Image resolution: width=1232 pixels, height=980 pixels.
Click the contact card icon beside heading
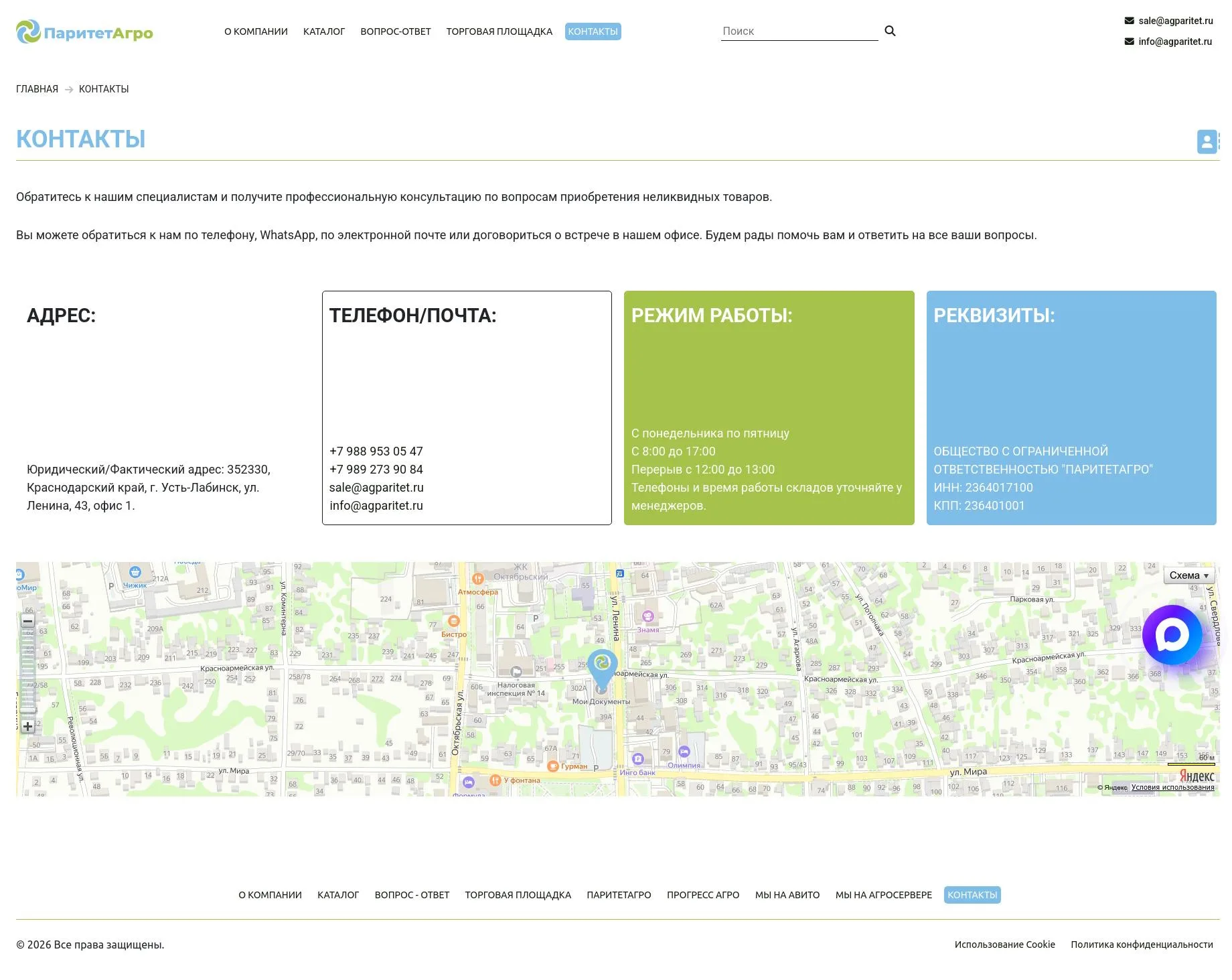[x=1207, y=141]
